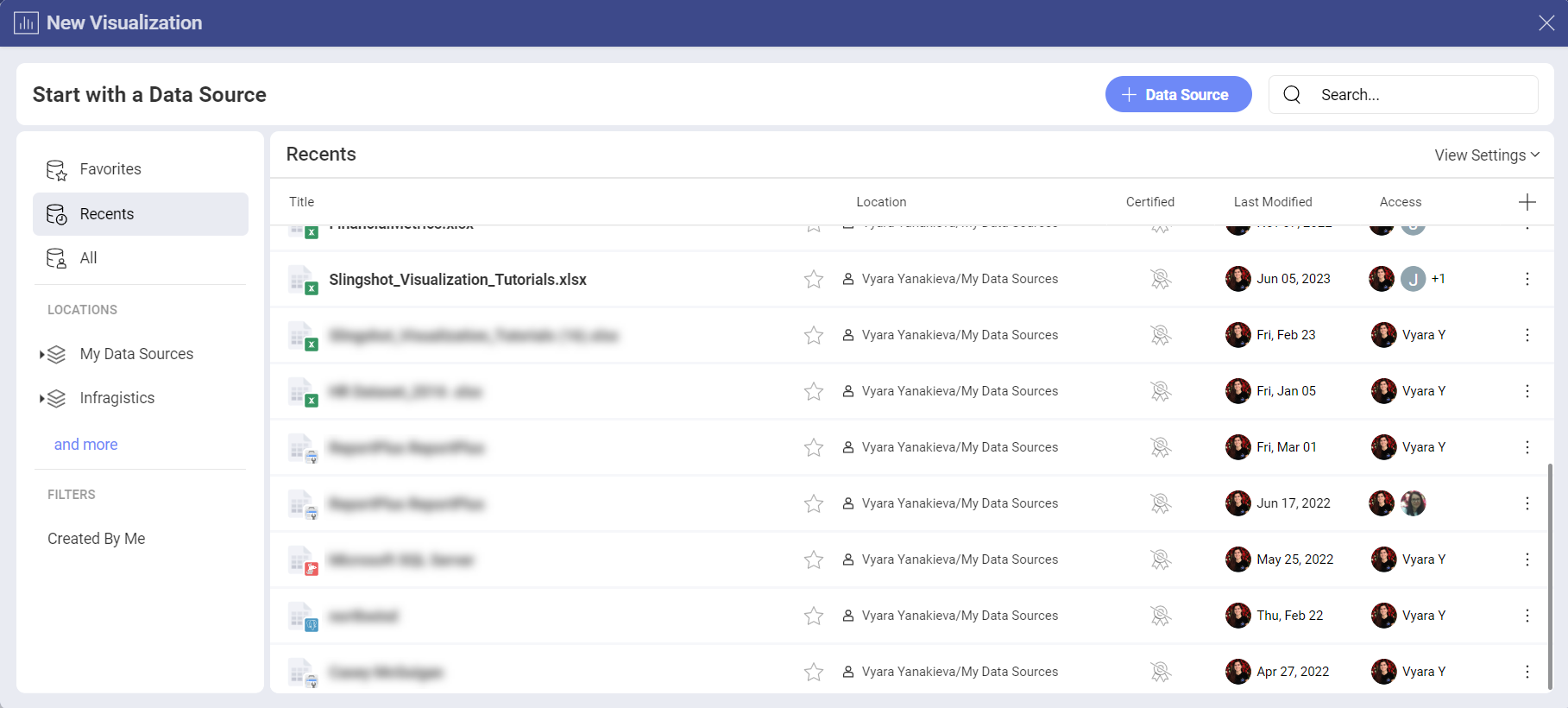Click the +1 access count
1568x708 pixels.
[1439, 279]
